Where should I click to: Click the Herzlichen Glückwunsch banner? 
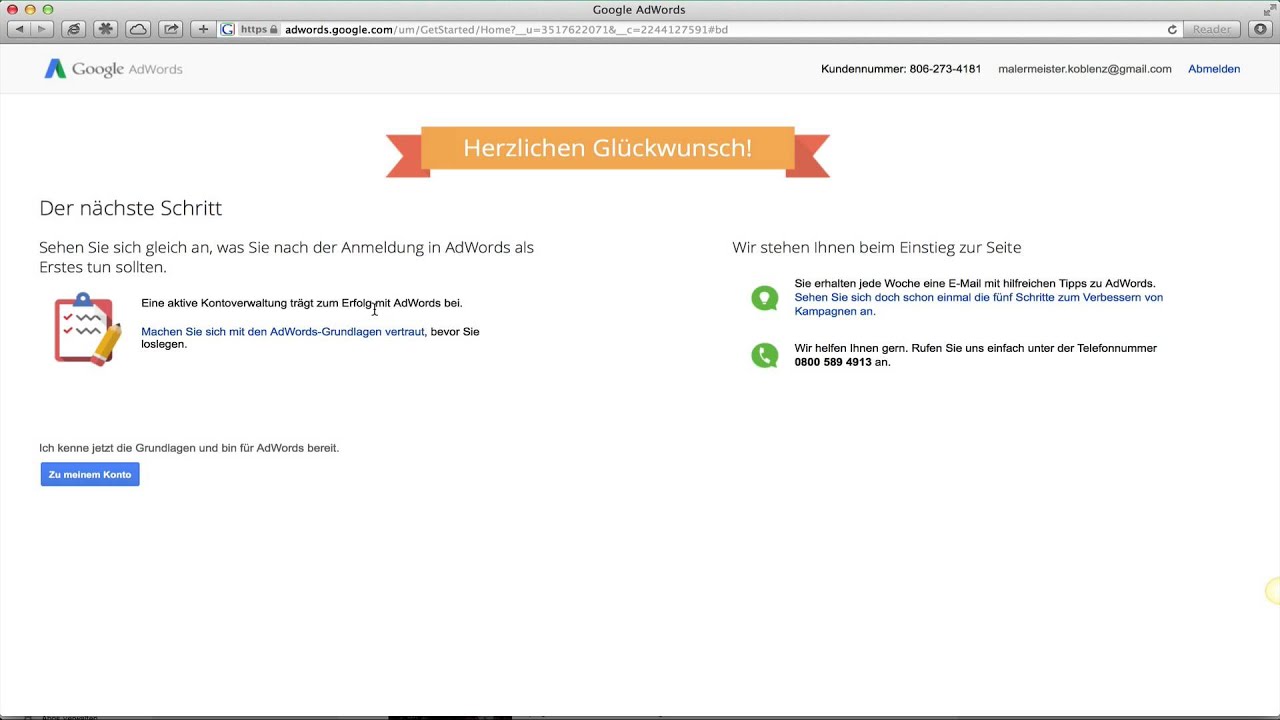pos(608,150)
